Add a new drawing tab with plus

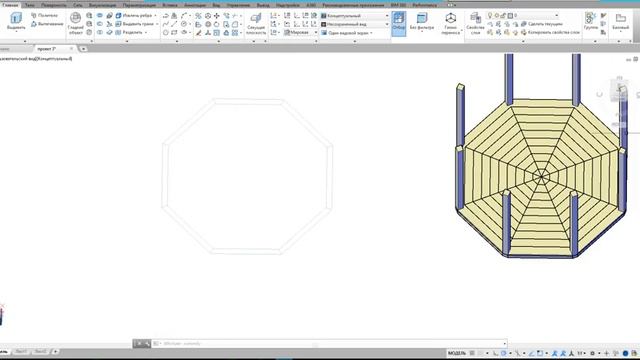point(83,49)
